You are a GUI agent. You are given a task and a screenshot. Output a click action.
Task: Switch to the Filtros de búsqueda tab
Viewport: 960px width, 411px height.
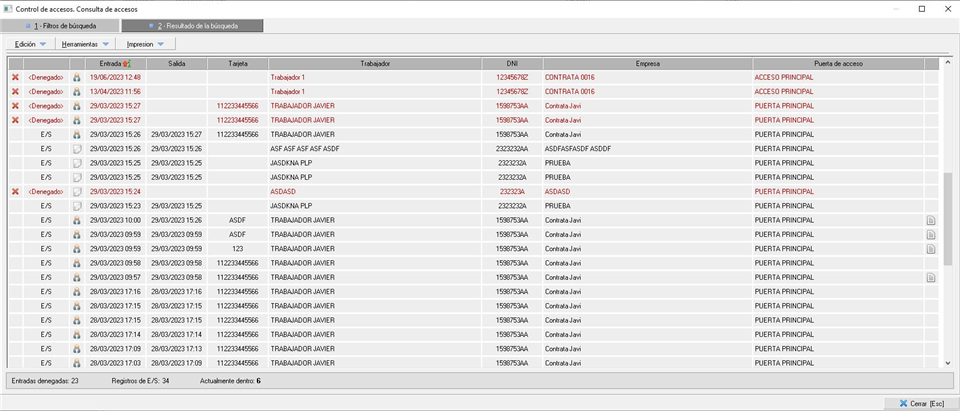point(62,25)
